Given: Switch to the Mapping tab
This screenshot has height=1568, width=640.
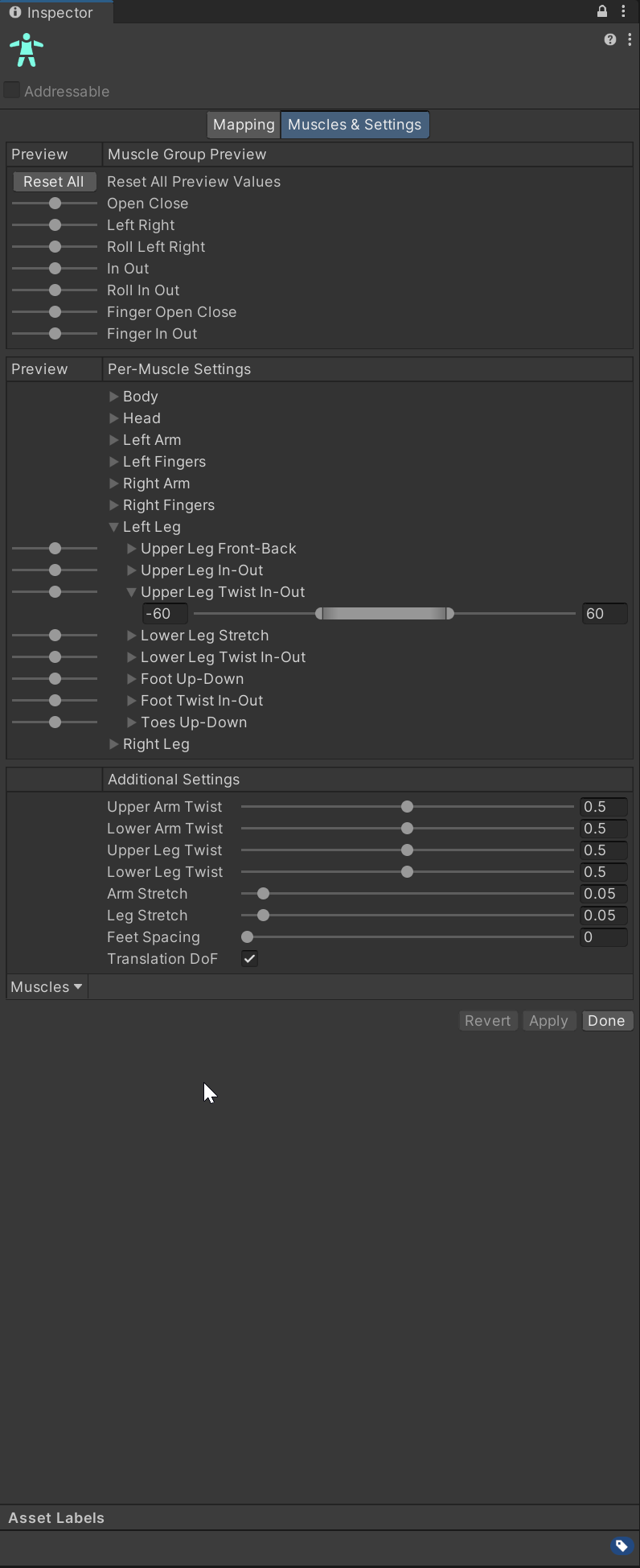Looking at the screenshot, I should pos(244,125).
